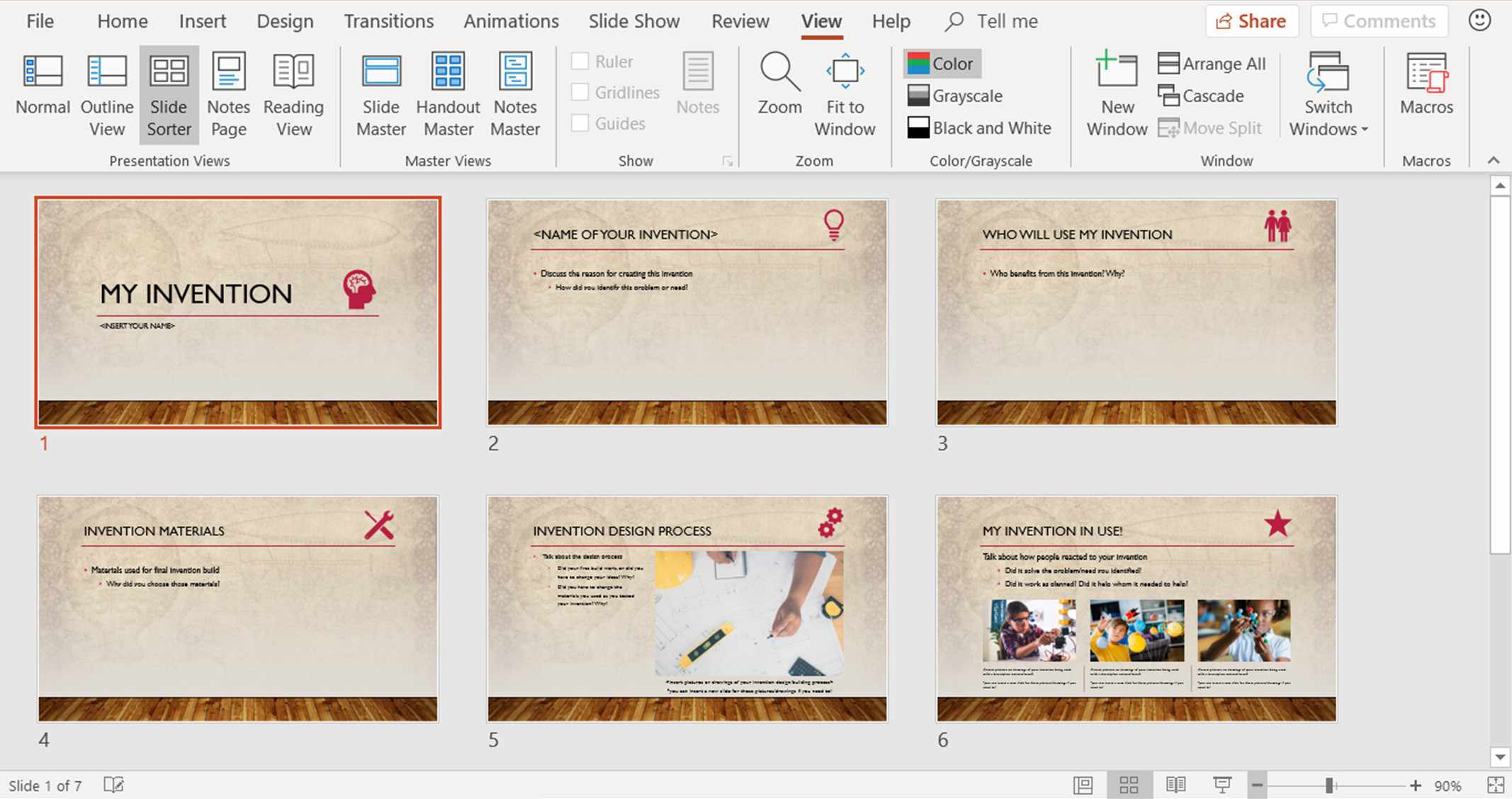1512x799 pixels.
Task: Select the Notes Master icon
Action: click(516, 94)
